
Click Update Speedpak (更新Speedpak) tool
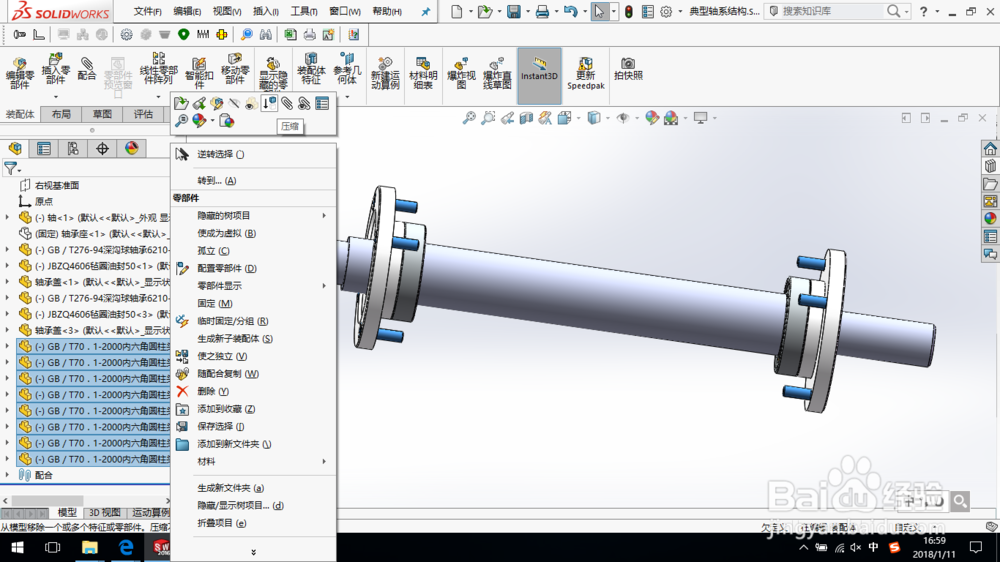click(x=585, y=73)
